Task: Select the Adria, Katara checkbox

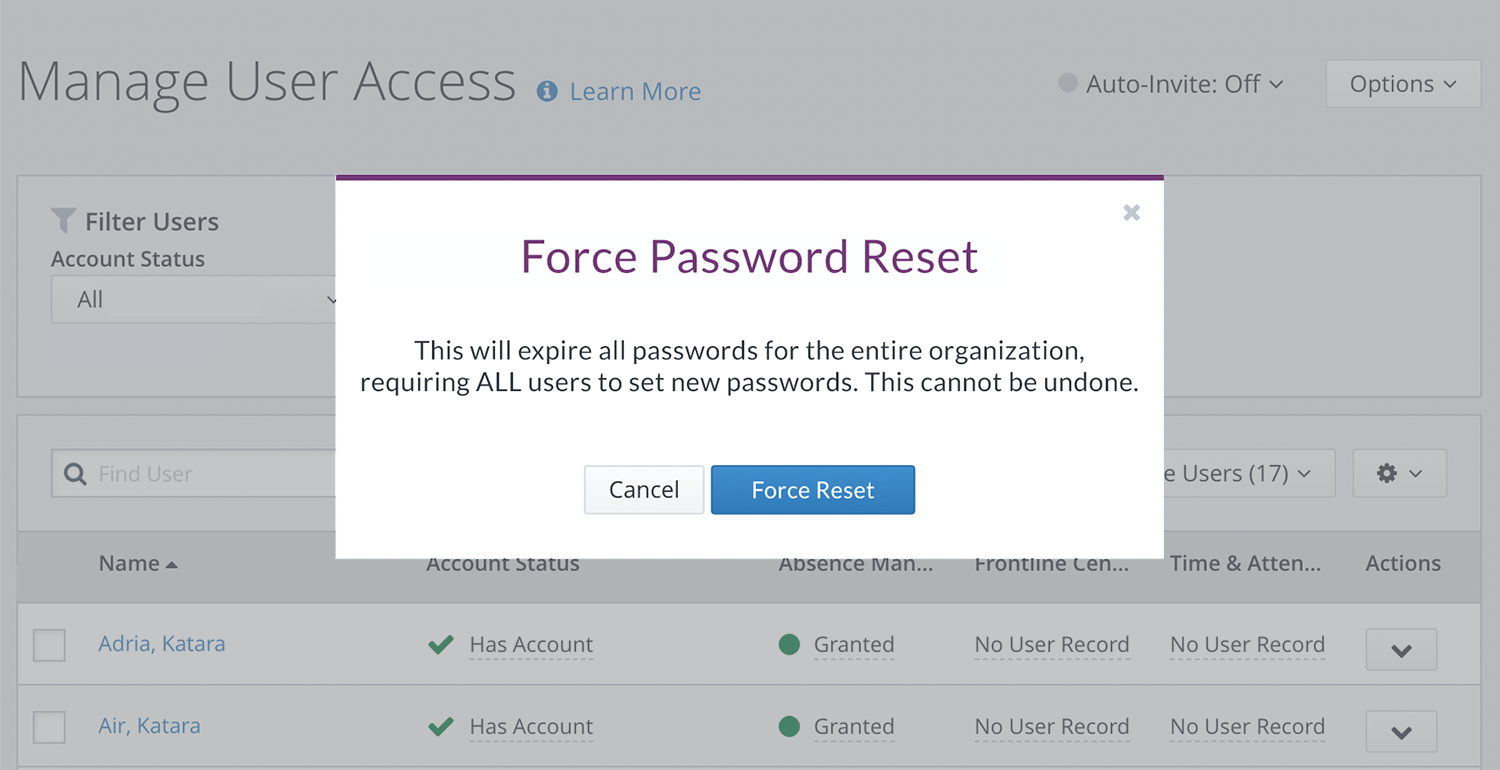Action: click(49, 645)
